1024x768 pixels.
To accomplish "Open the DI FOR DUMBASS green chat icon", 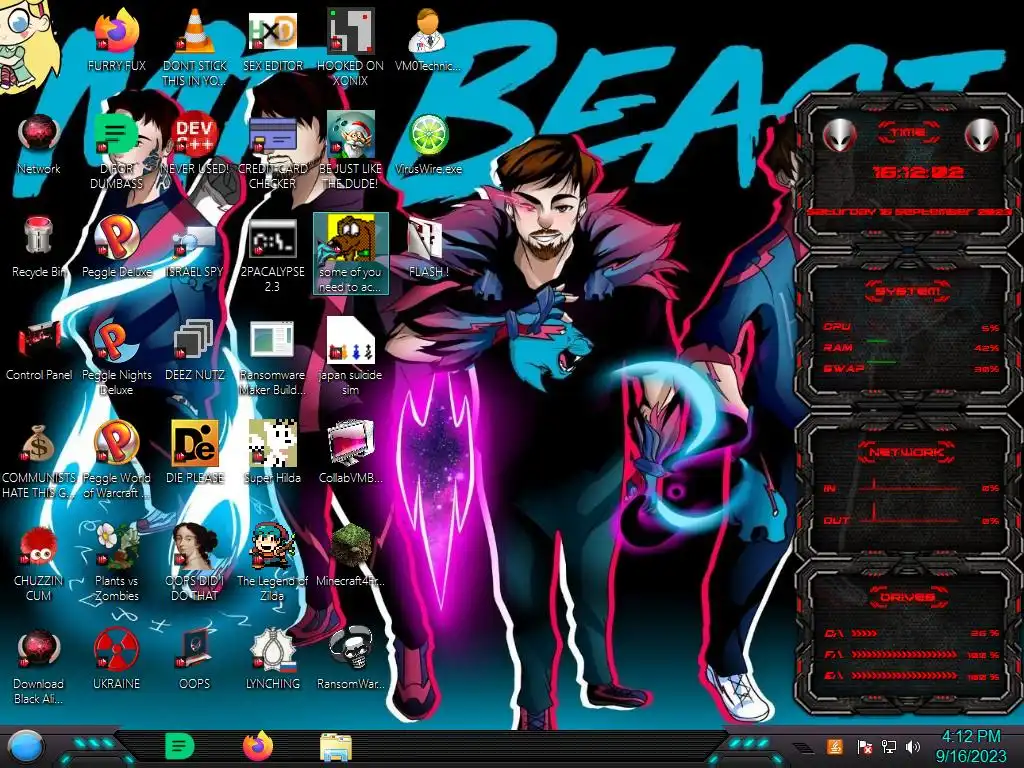I will click(x=116, y=150).
